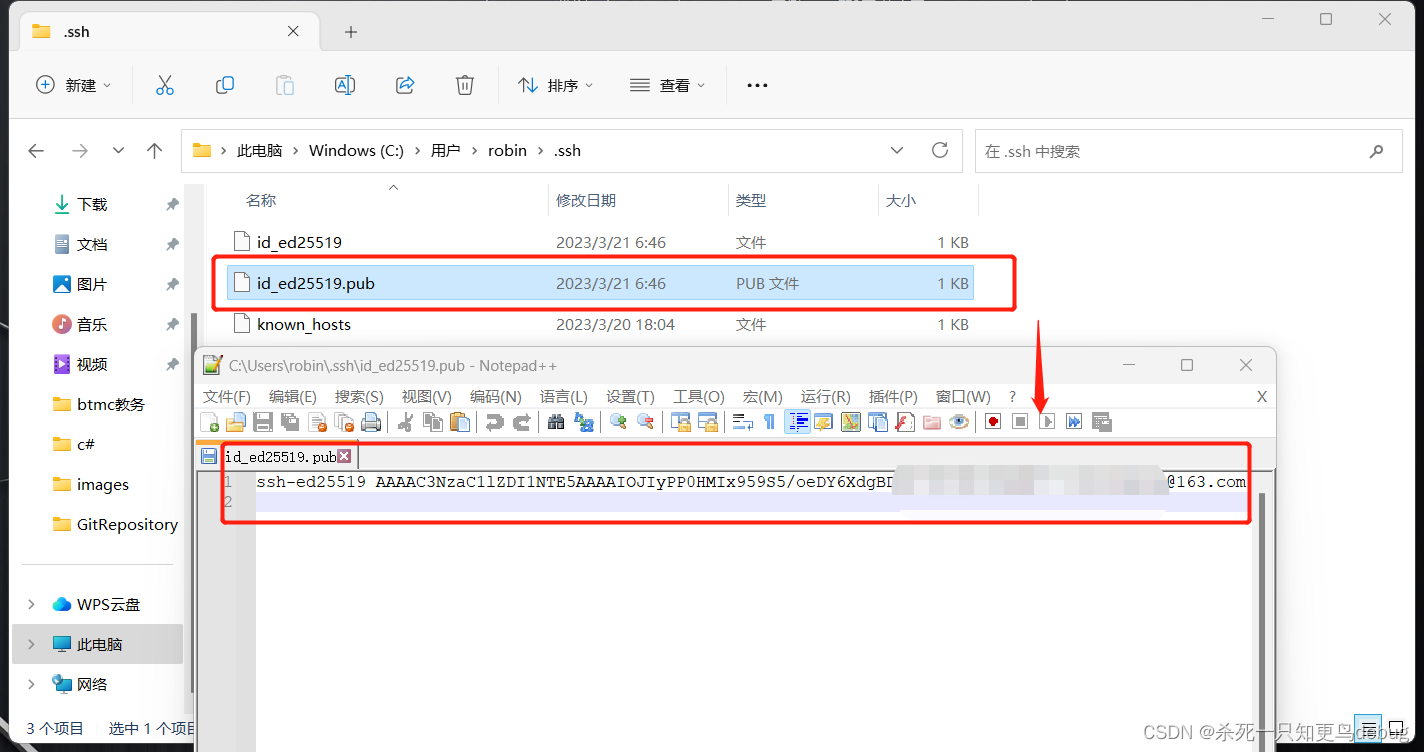Select the id_ed25519.pub tab in Notepad++

click(279, 456)
